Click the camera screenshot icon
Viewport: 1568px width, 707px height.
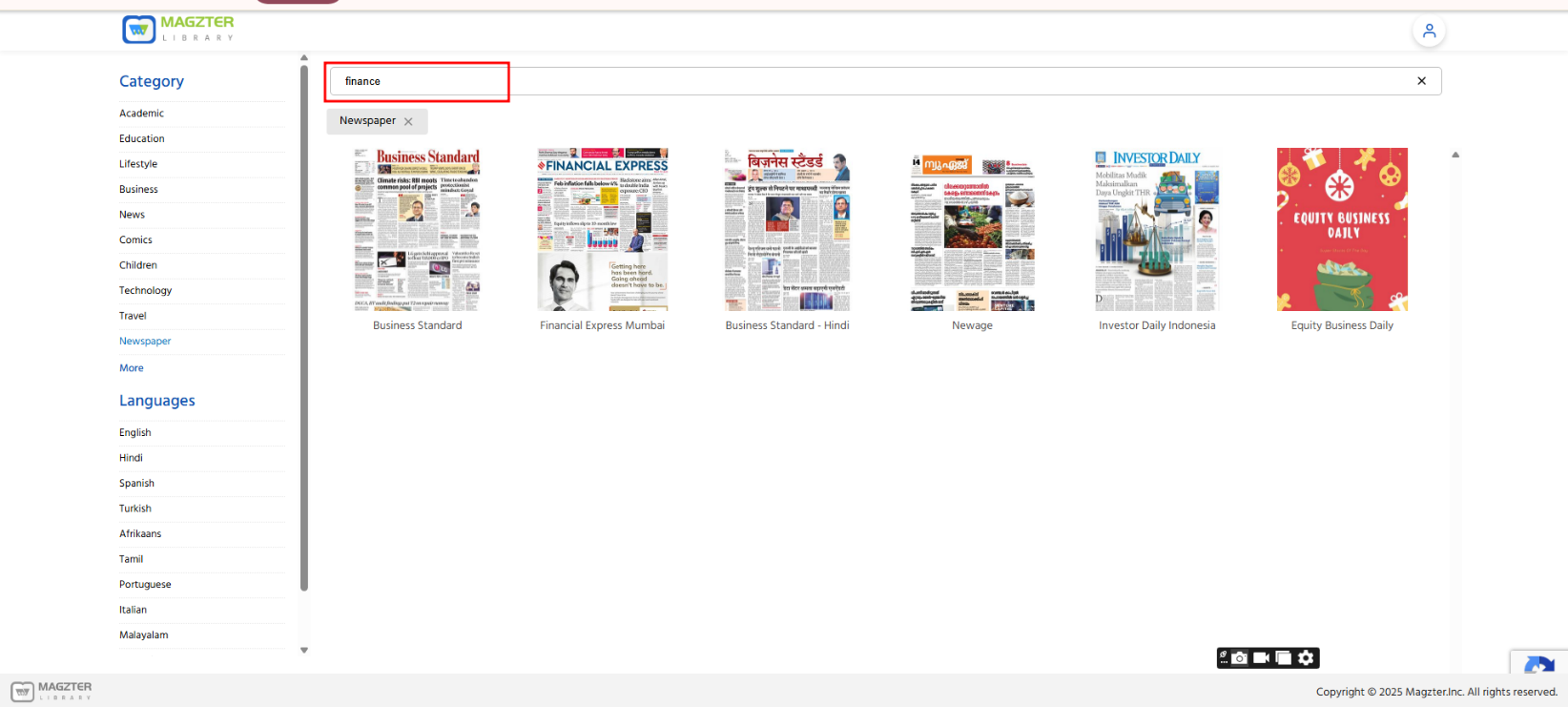point(1239,657)
